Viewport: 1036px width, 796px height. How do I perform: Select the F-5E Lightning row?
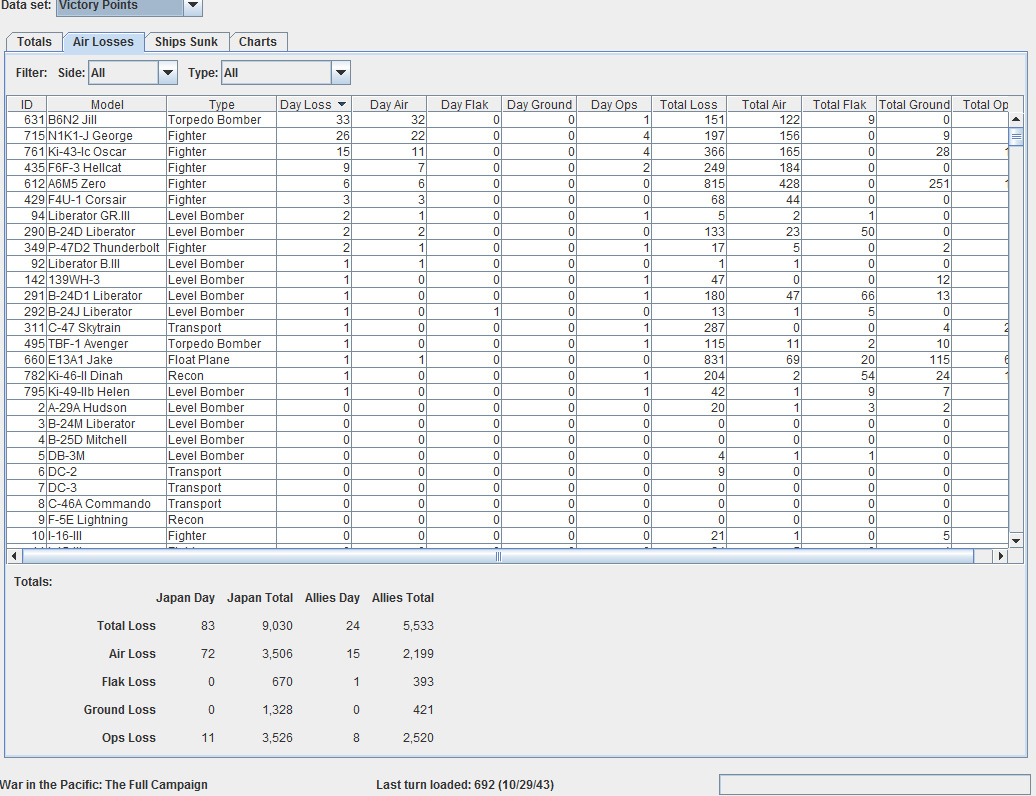pos(507,520)
